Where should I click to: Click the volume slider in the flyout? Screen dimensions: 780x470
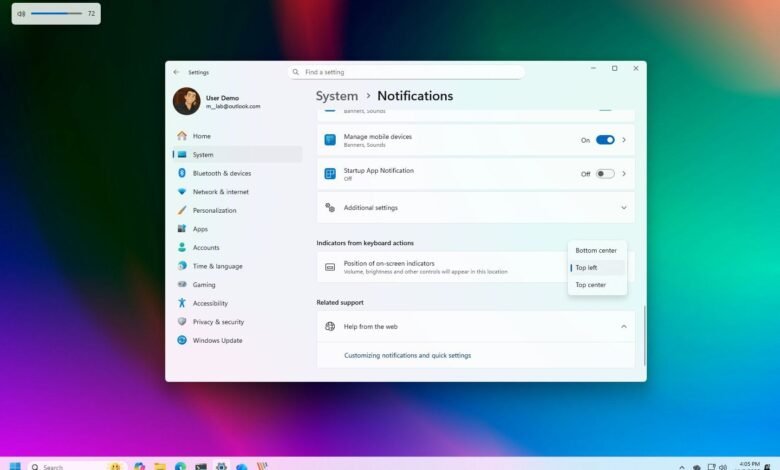coord(56,13)
